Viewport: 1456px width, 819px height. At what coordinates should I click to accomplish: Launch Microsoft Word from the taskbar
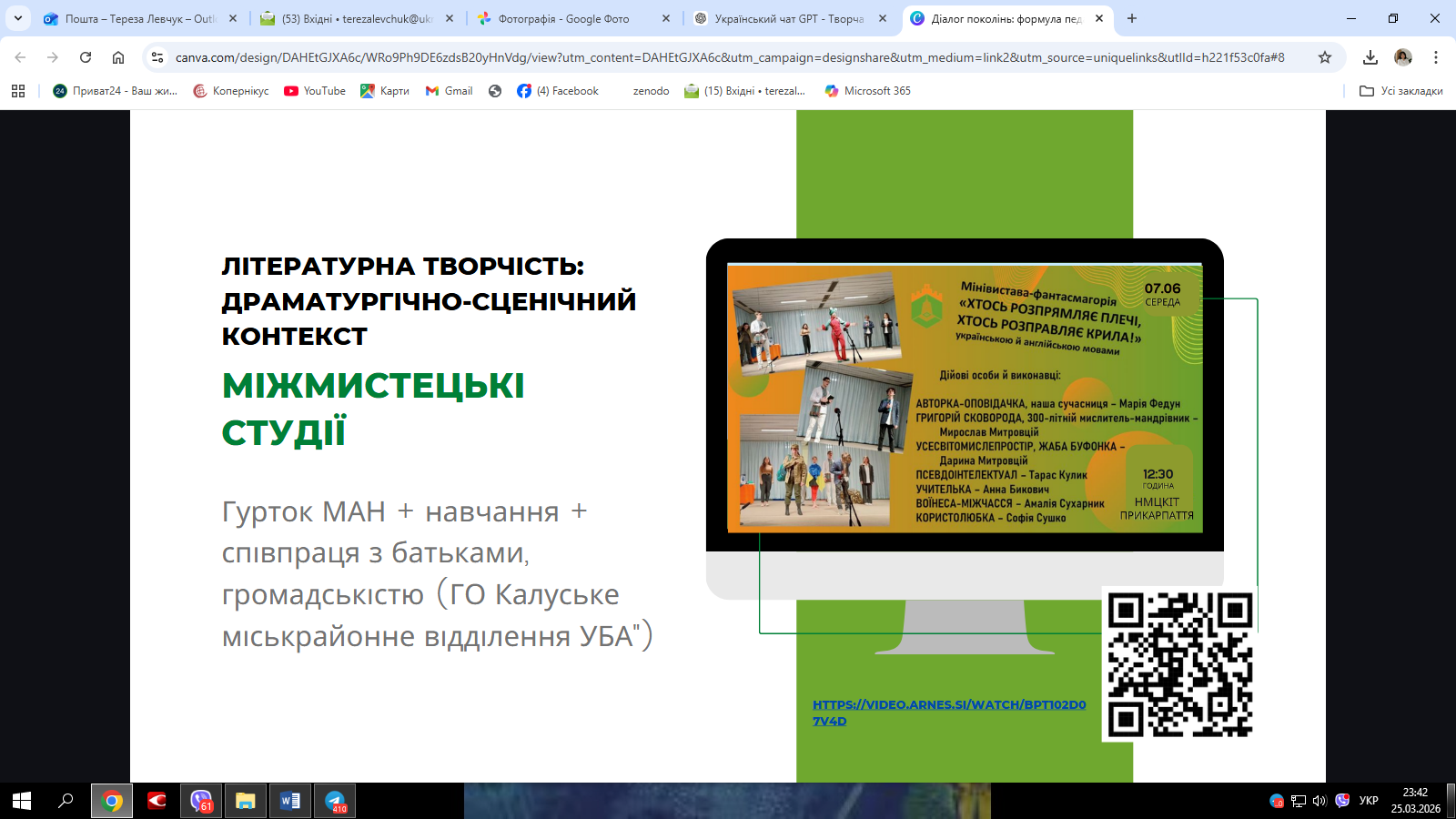click(290, 802)
